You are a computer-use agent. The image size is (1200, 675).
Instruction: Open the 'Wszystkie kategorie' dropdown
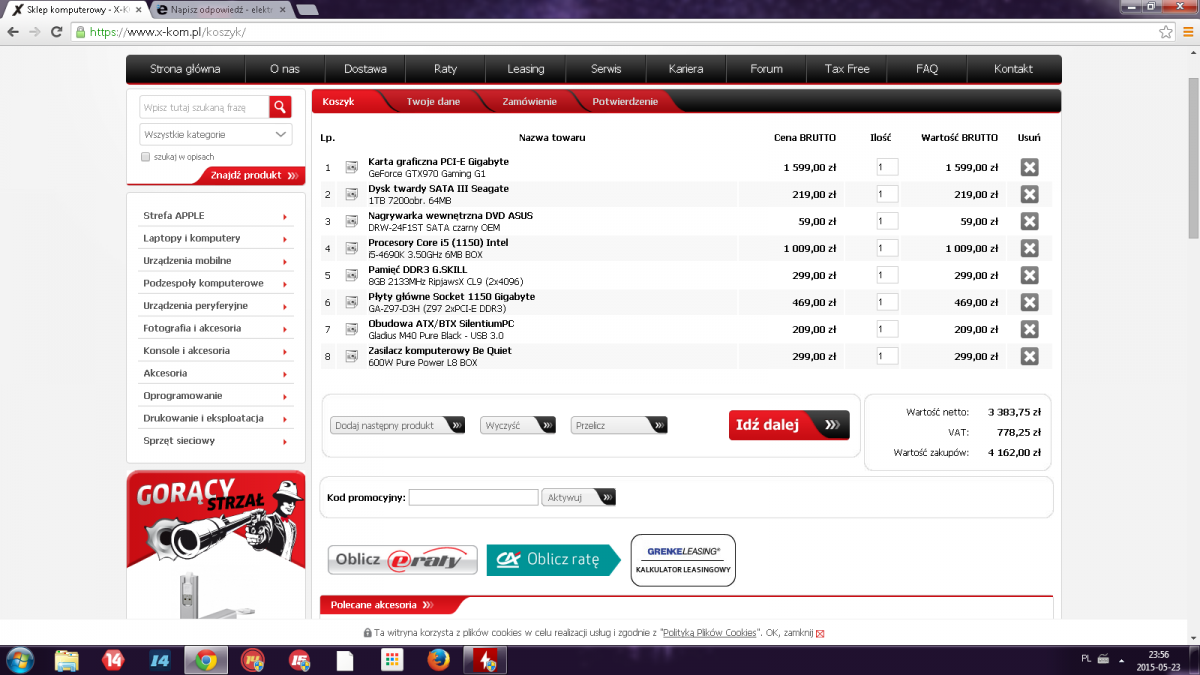point(215,134)
